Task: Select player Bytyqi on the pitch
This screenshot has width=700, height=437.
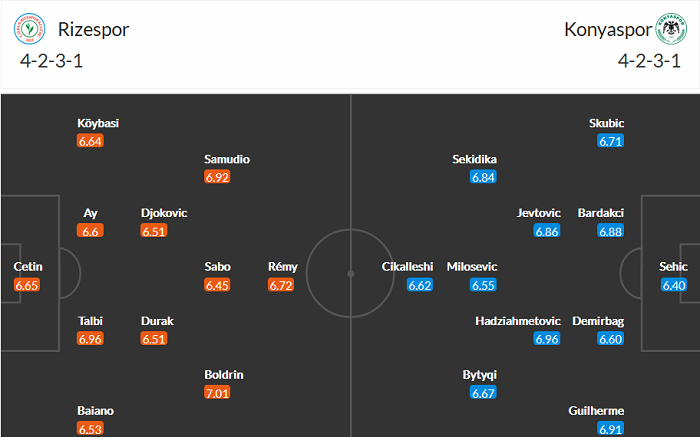Action: (x=479, y=374)
